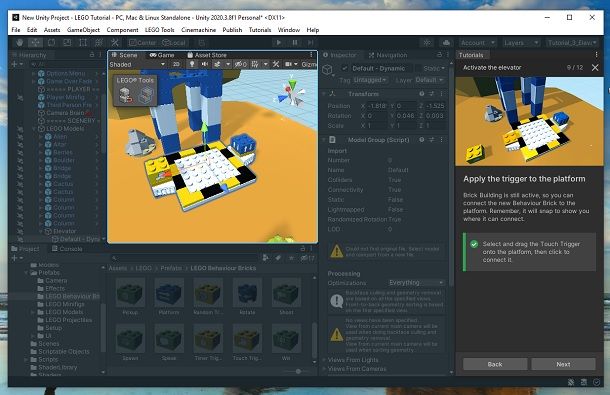The width and height of the screenshot is (610, 395).
Task: Open the LEGO Tools menu
Action: (x=160, y=30)
